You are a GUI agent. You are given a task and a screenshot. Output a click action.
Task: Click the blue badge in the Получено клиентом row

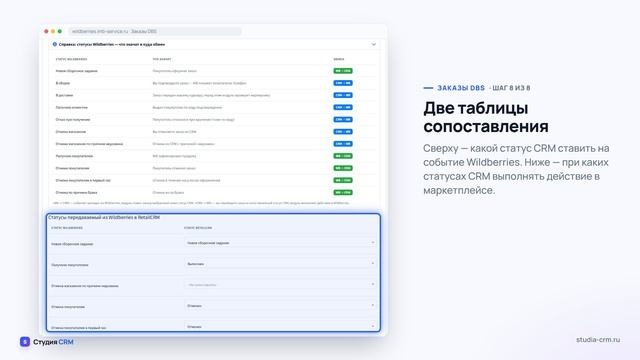343,107
